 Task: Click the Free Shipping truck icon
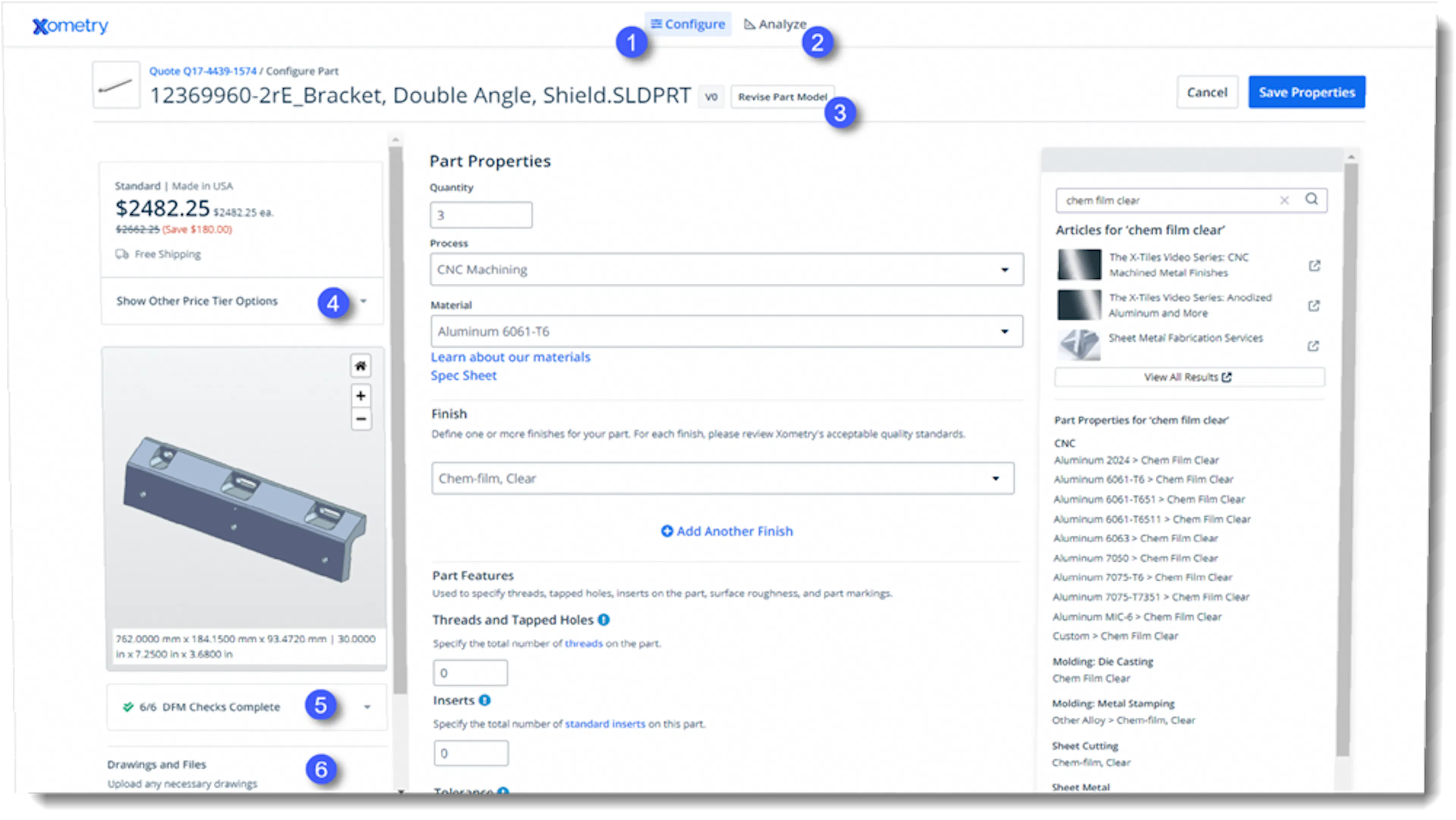(121, 254)
